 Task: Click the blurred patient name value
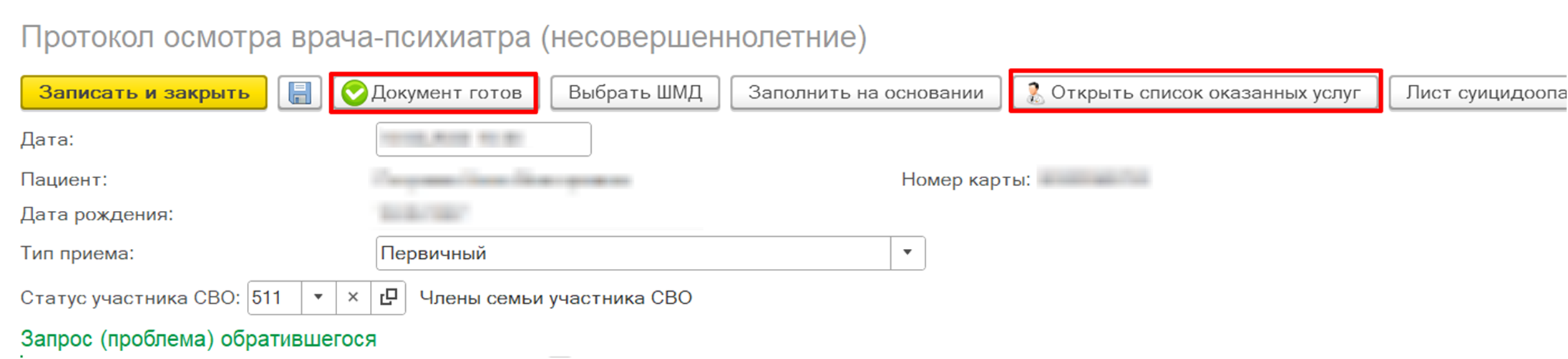[501, 179]
